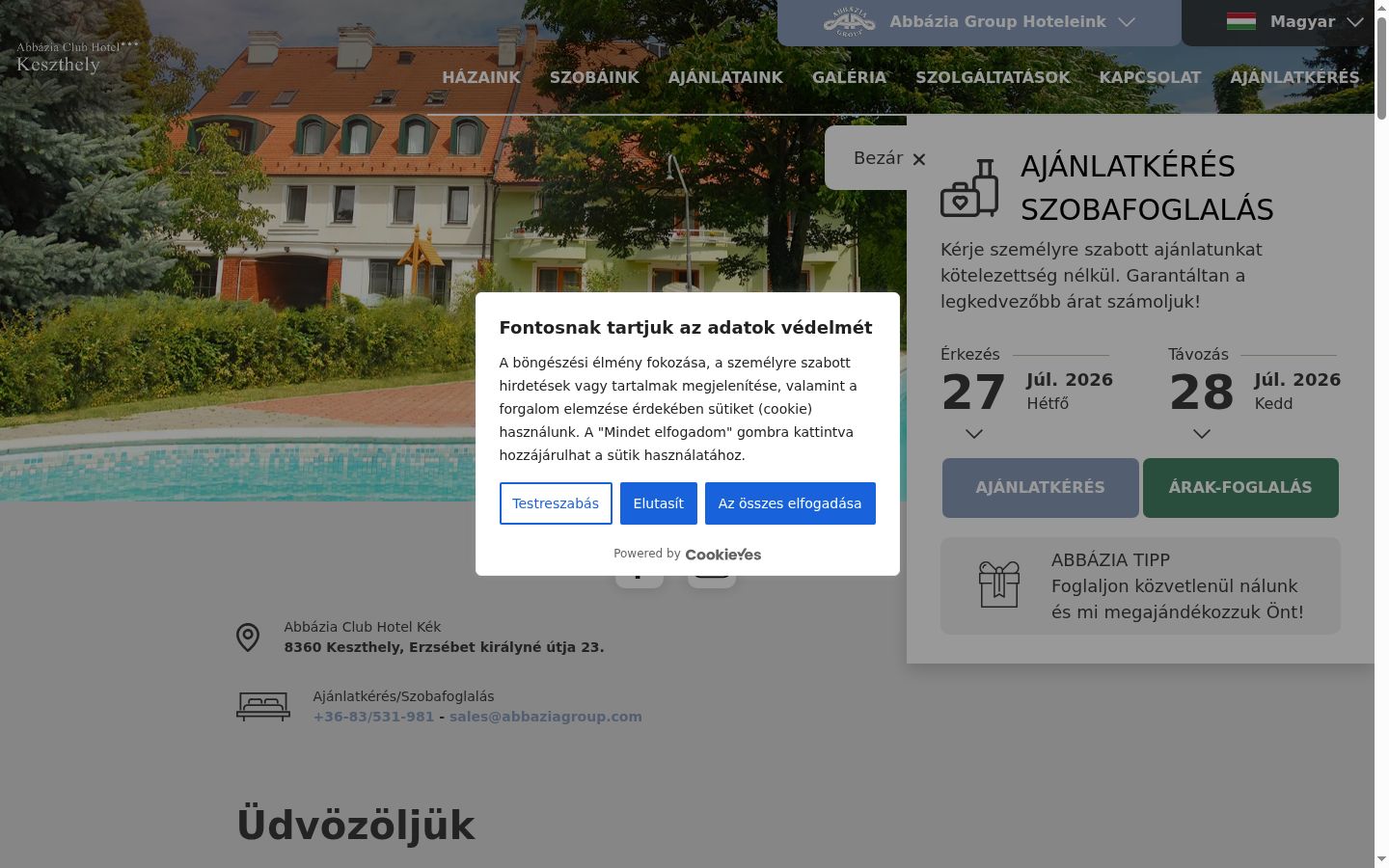Click the Távozás label
The height and width of the screenshot is (868, 1389).
(x=1198, y=354)
